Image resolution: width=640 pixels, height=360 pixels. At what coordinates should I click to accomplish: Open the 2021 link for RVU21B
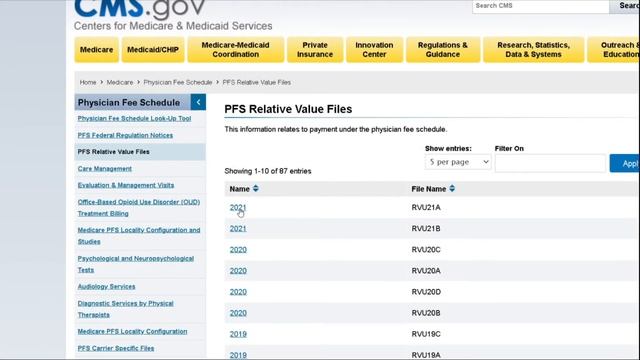click(238, 229)
